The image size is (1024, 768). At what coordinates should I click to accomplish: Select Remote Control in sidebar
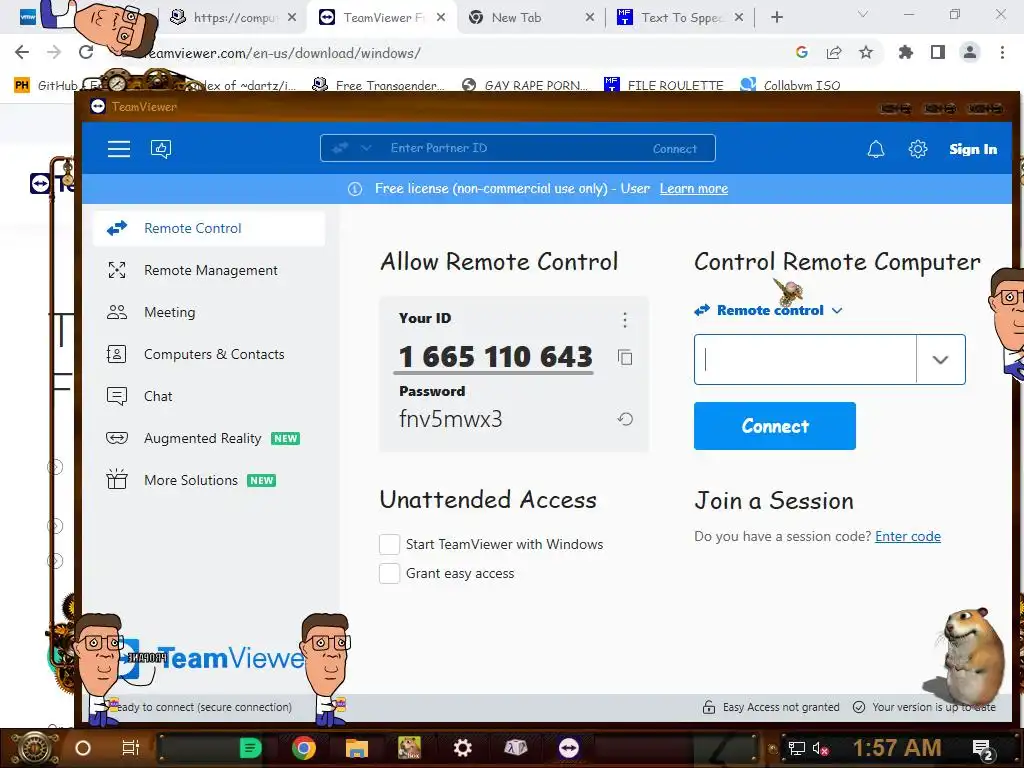coord(209,229)
